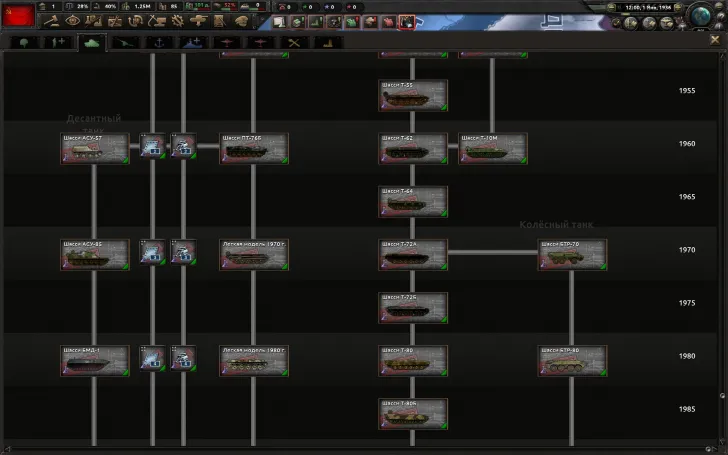Open the trade arrows icon
Viewport: 728px width, 455px height.
[135, 21]
